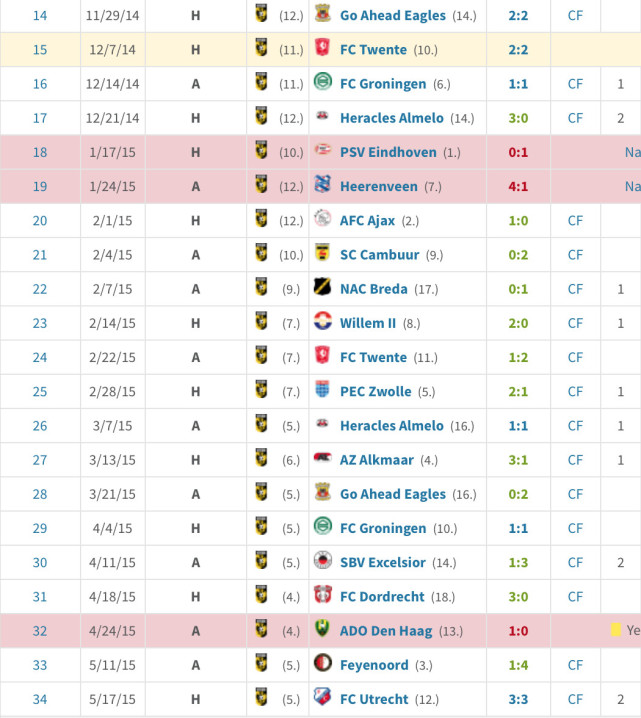Click the AZ Alkmaar club logo
The width and height of the screenshot is (641, 718).
click(x=322, y=460)
